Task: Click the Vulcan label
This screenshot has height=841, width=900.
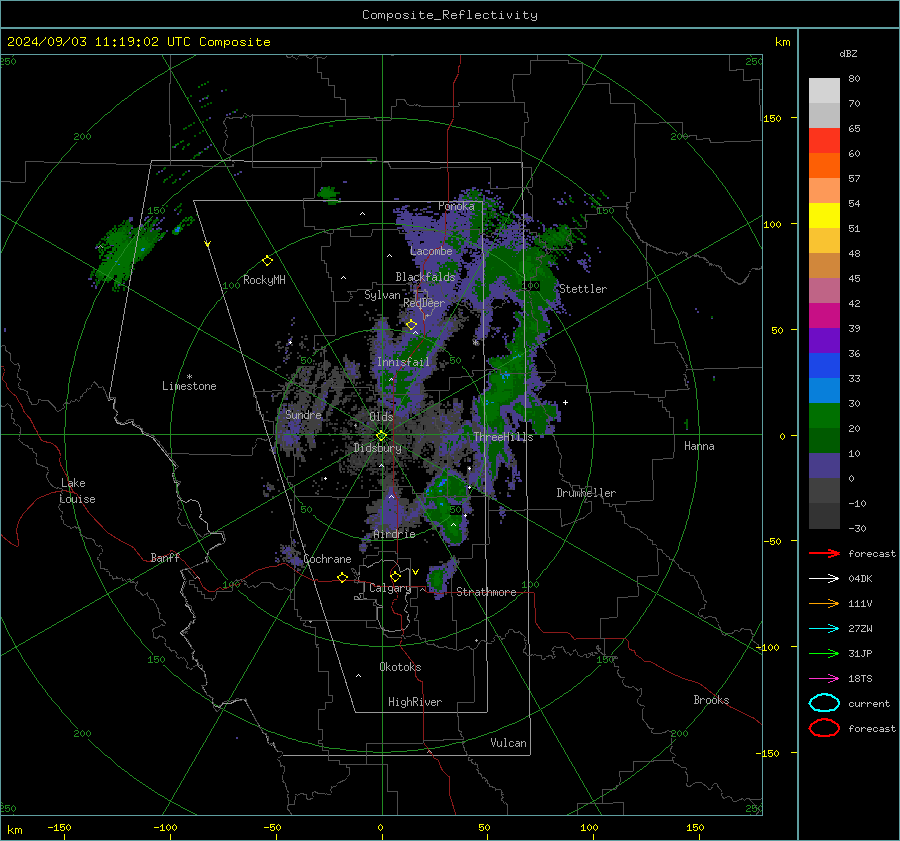Action: click(x=508, y=743)
